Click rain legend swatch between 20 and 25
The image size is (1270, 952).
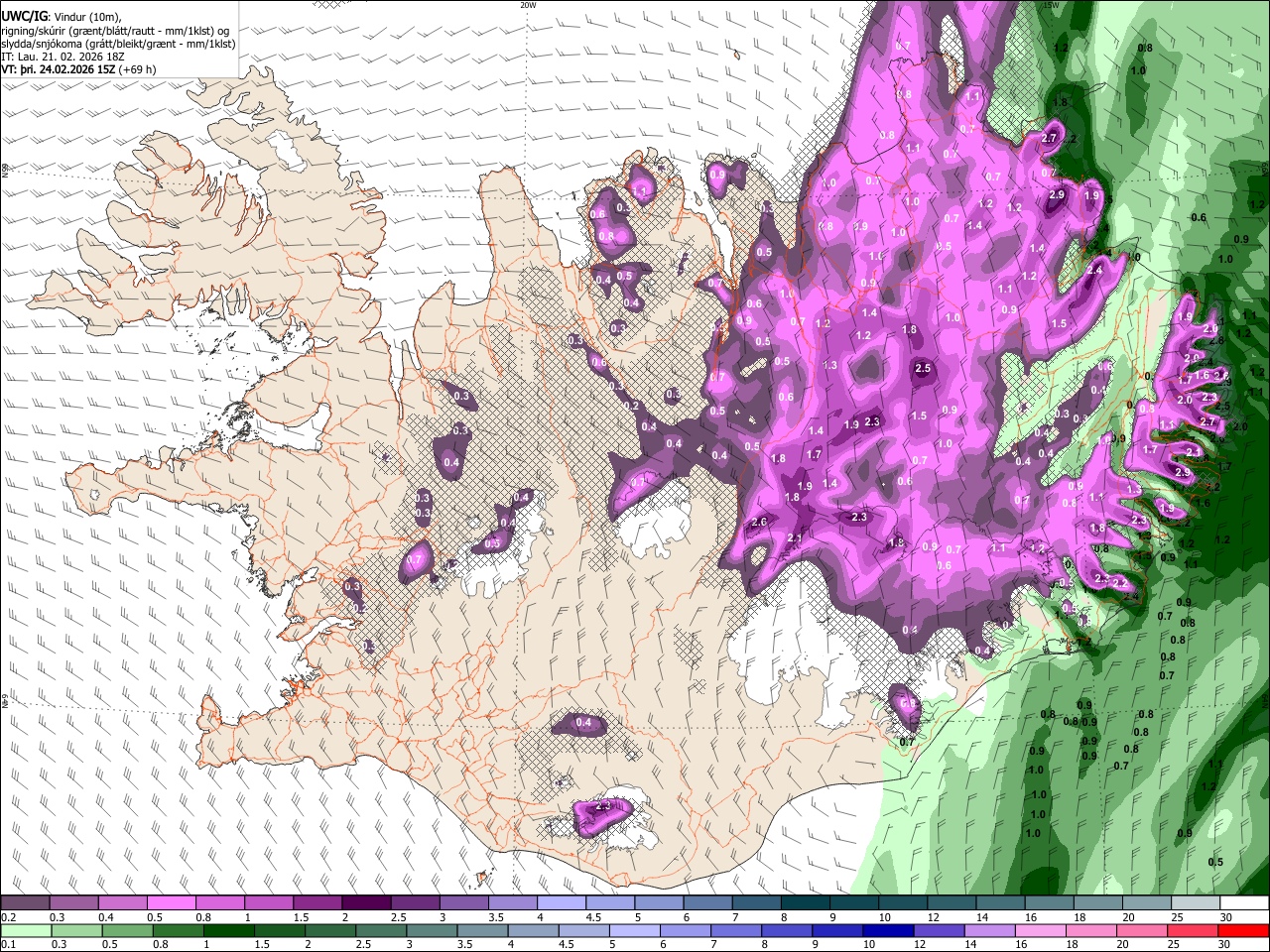coord(1141,931)
